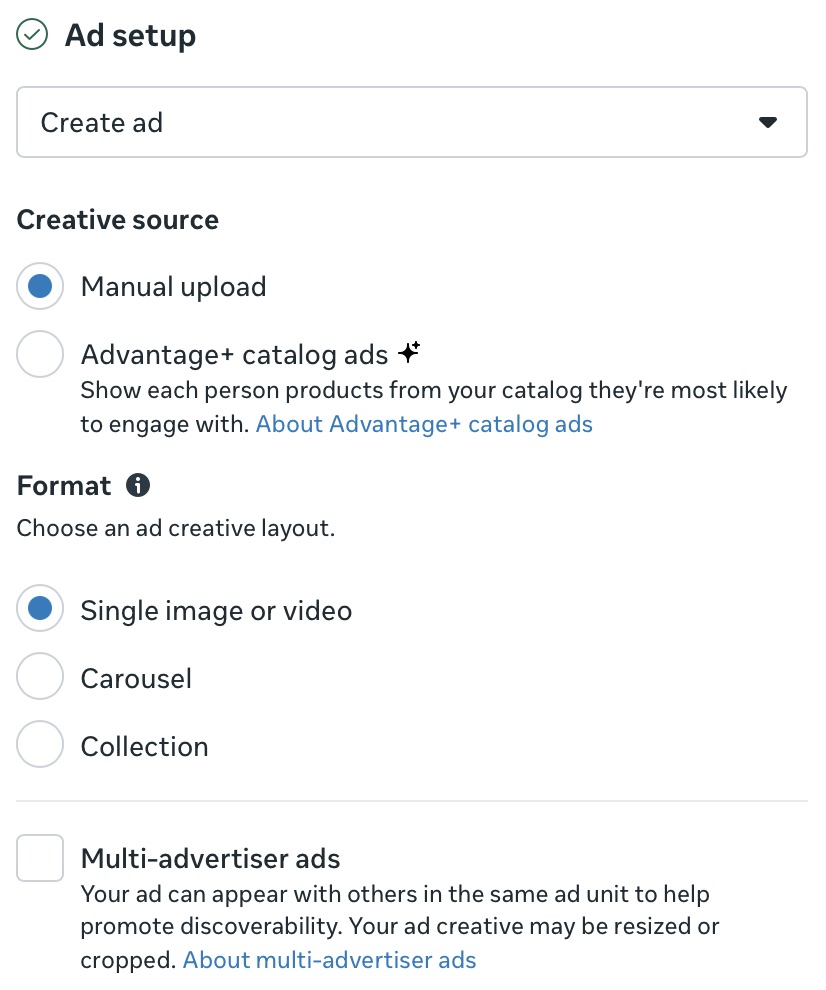Deselect the Single image or video radio button

pos(39,608)
